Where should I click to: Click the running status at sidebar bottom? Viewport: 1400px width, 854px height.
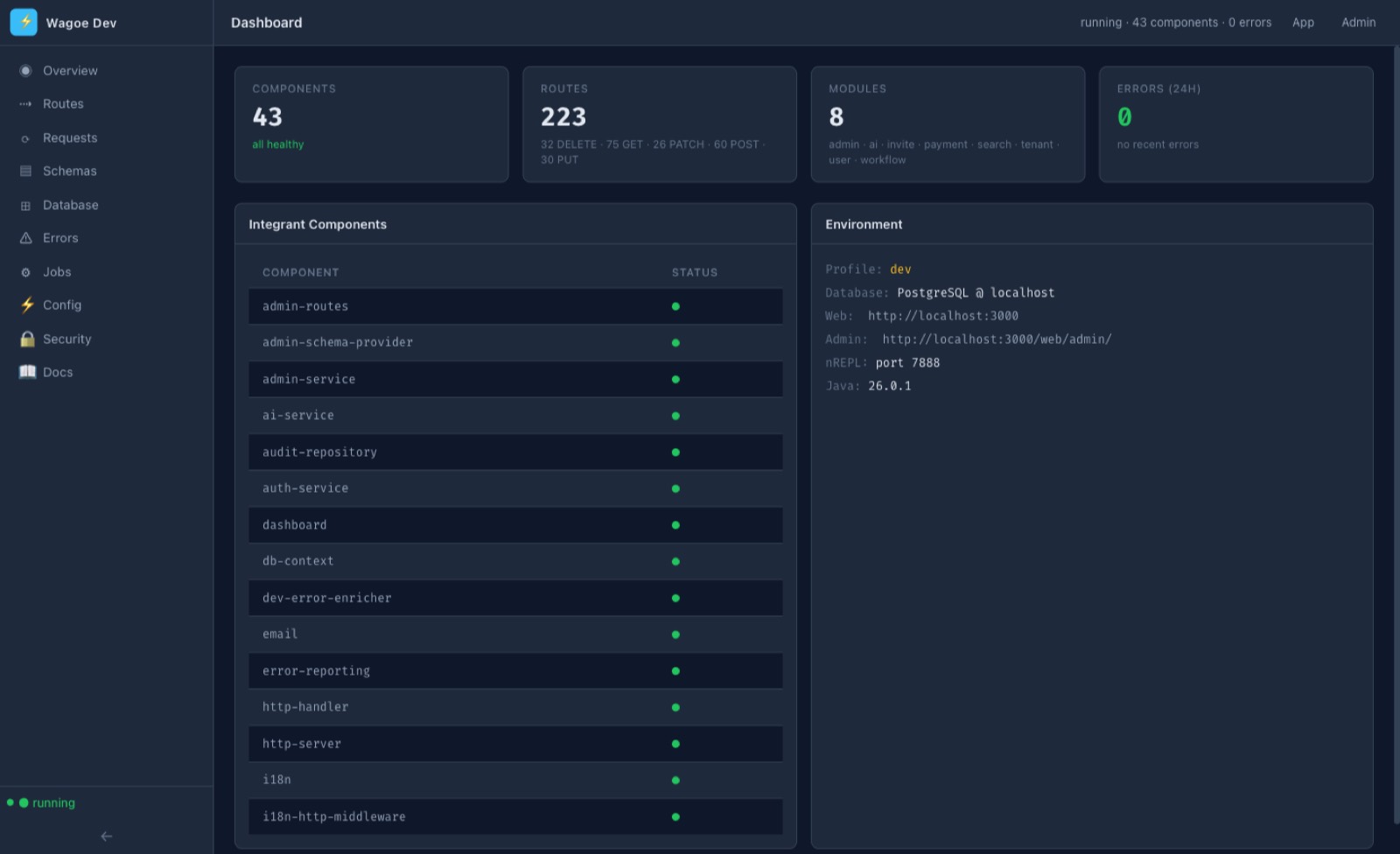coord(41,803)
